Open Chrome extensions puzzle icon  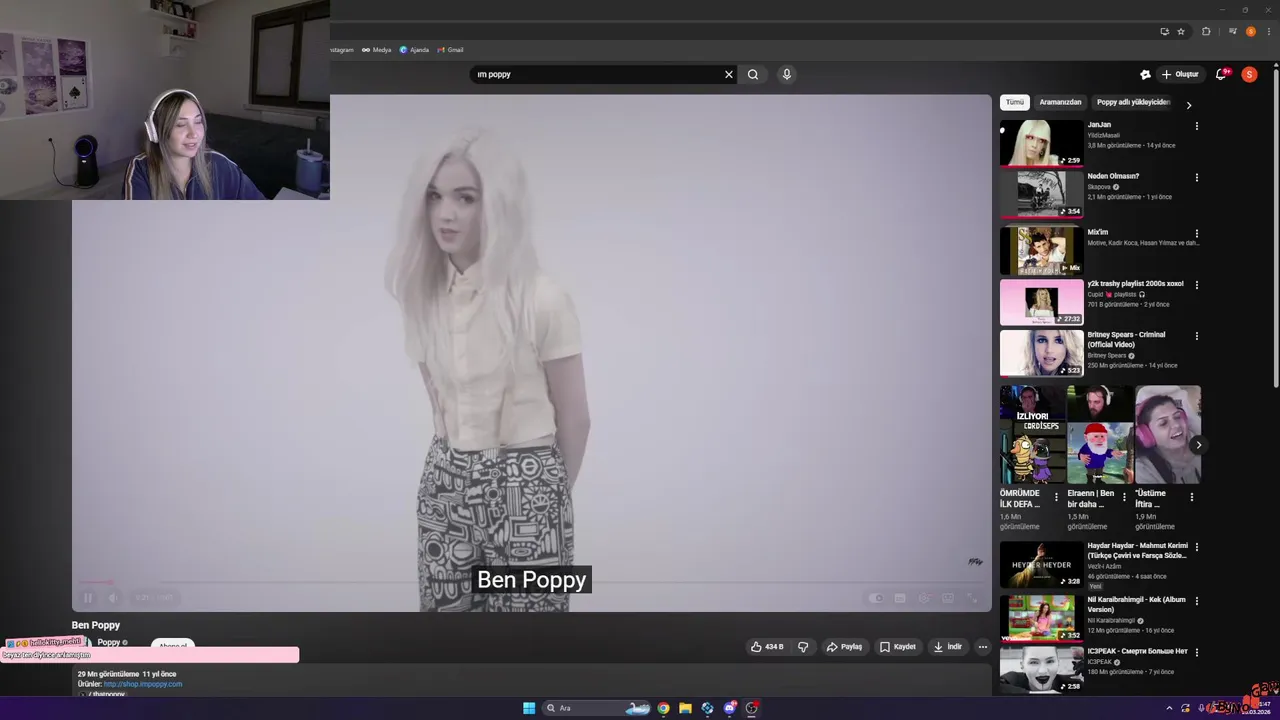(1206, 31)
